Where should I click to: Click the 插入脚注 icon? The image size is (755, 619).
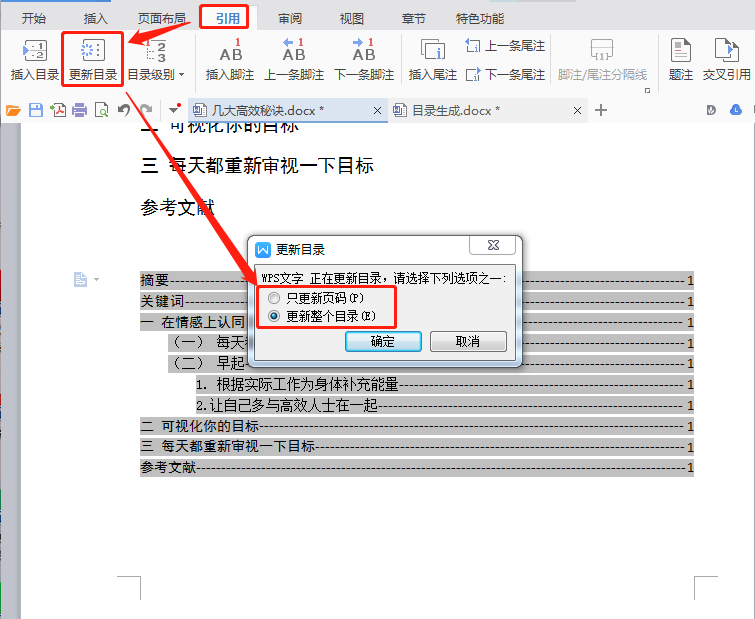pyautogui.click(x=230, y=60)
